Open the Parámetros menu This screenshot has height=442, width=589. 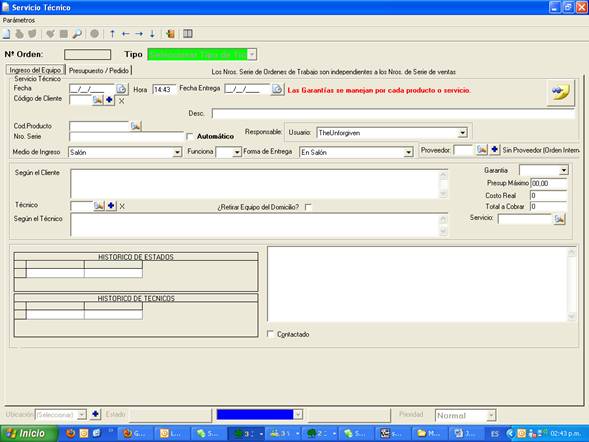(x=19, y=20)
